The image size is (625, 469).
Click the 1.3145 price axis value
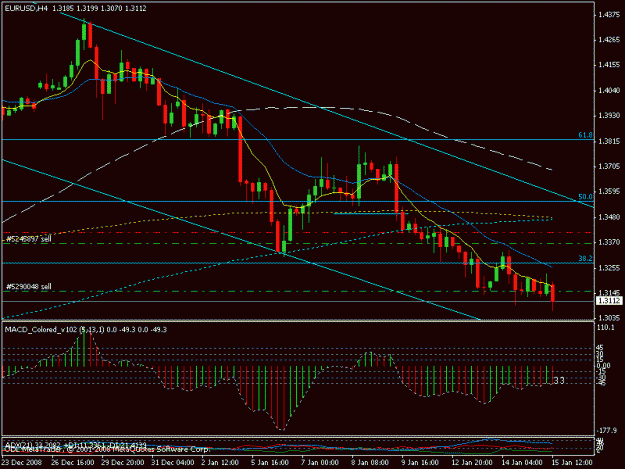tap(609, 293)
